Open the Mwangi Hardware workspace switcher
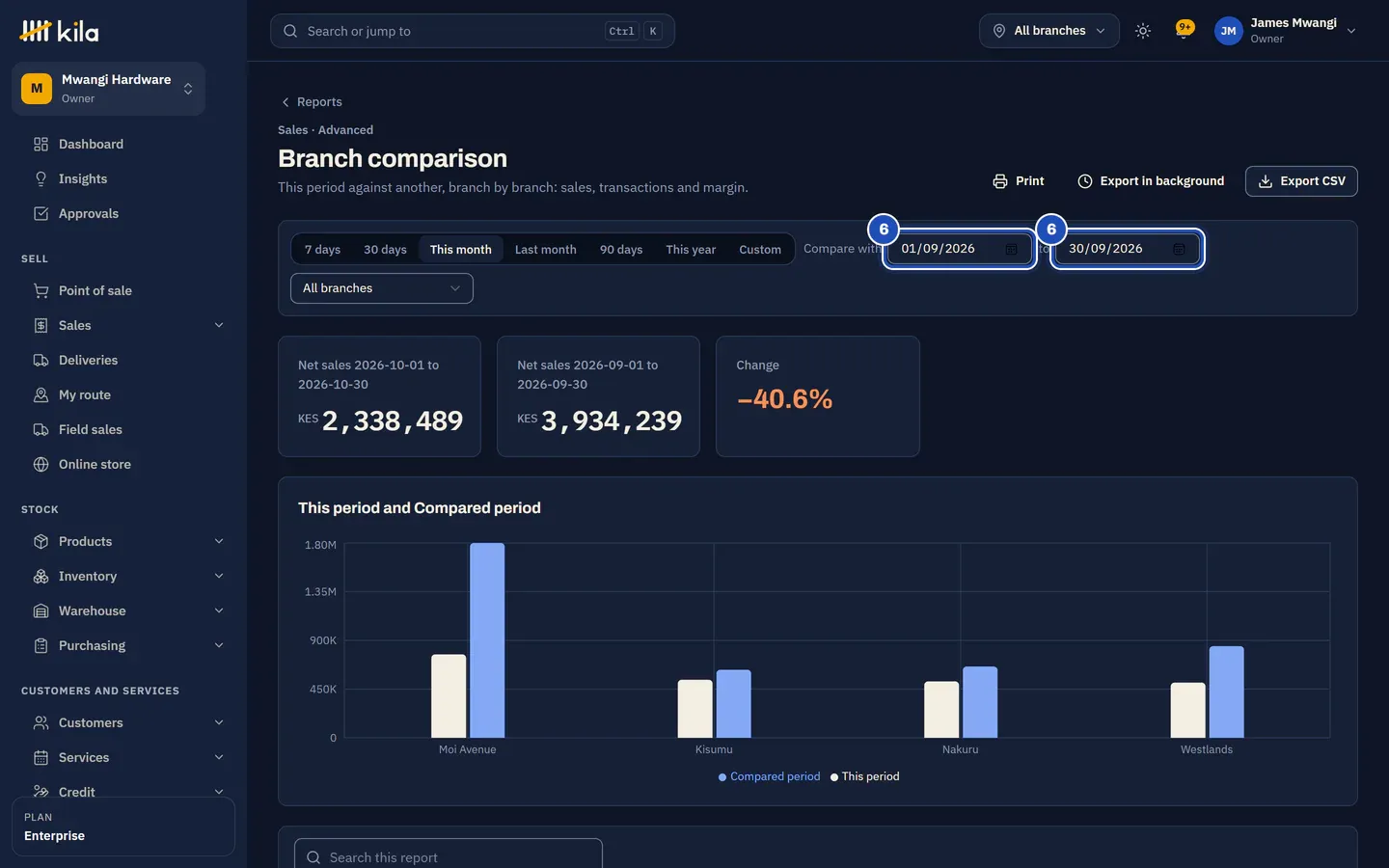The height and width of the screenshot is (868, 1389). pos(108,89)
